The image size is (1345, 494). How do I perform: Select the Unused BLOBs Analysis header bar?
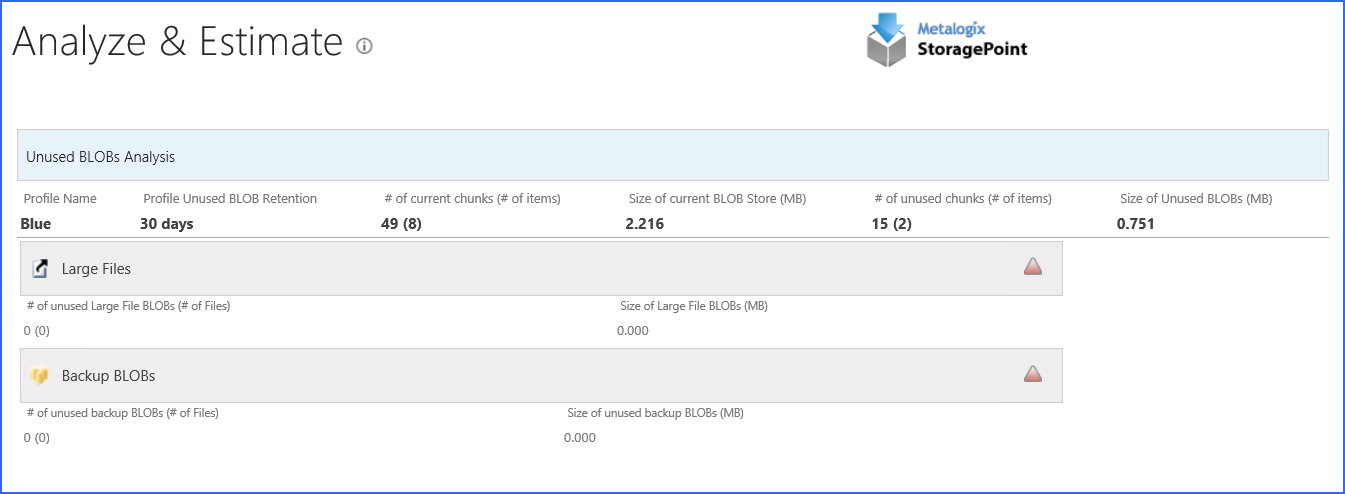672,156
